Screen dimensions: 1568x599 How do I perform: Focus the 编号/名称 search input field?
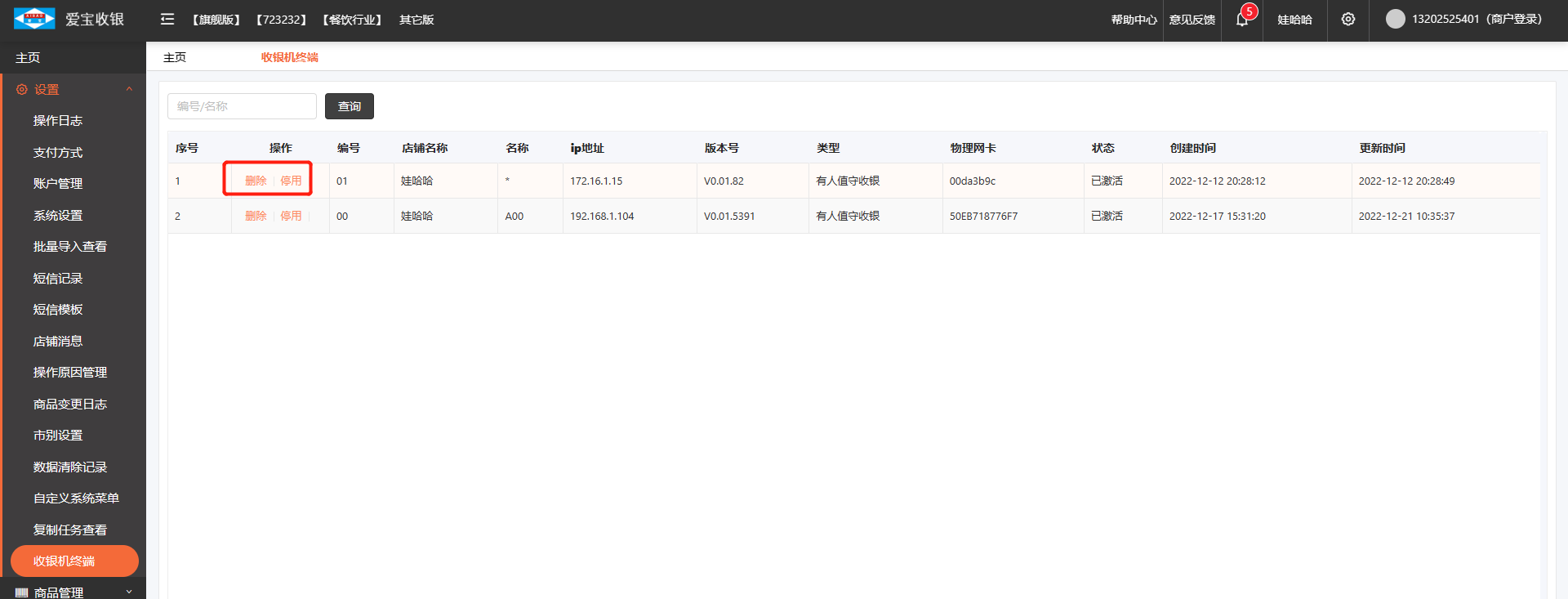point(242,106)
